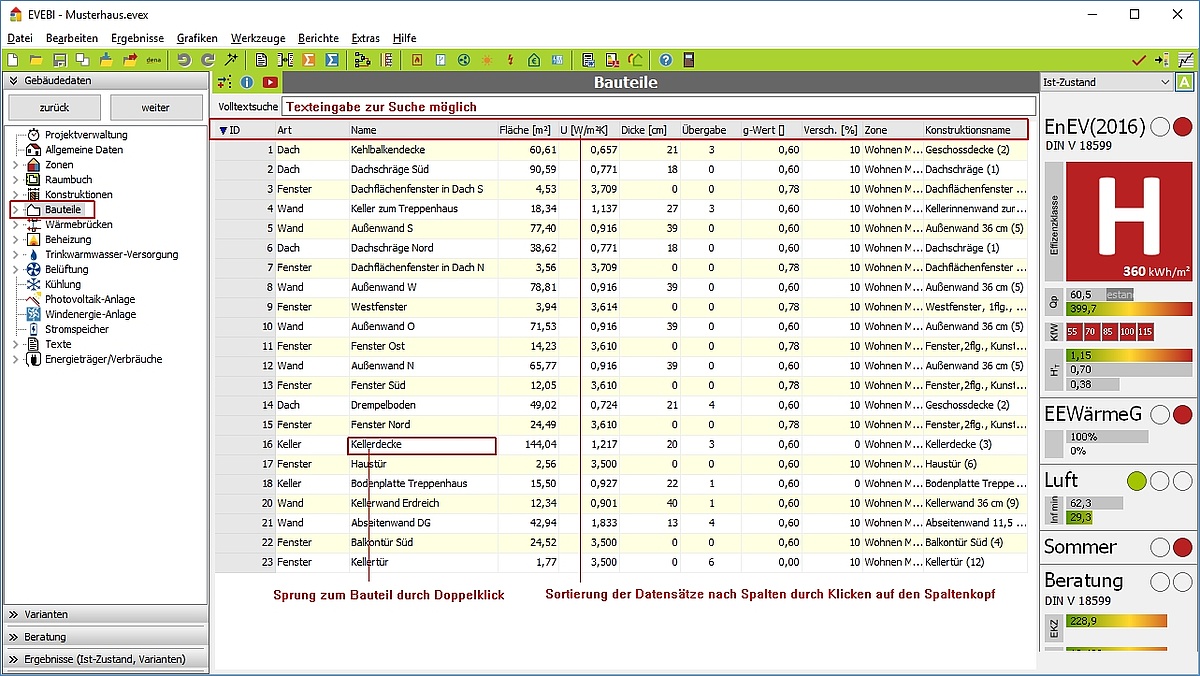
Task: Click the Westfenster name cell
Action: click(x=422, y=307)
